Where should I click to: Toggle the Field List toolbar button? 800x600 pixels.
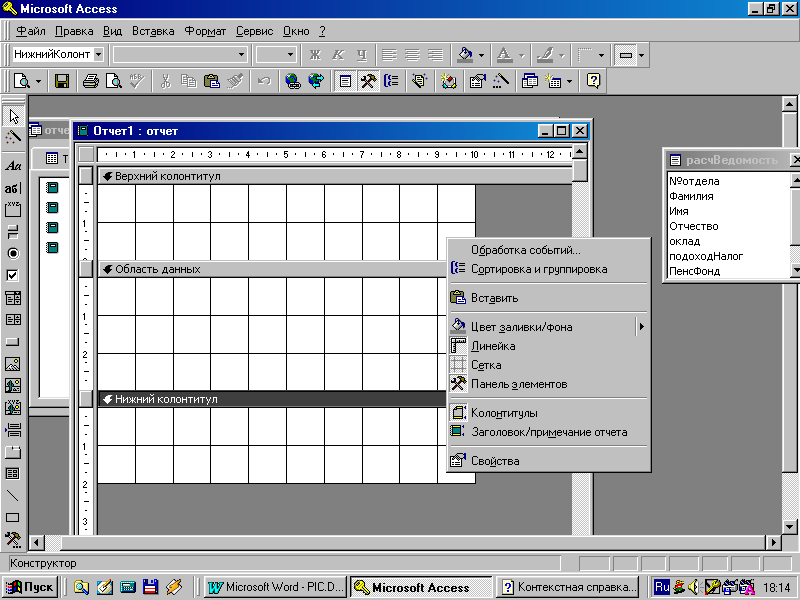pyautogui.click(x=345, y=81)
